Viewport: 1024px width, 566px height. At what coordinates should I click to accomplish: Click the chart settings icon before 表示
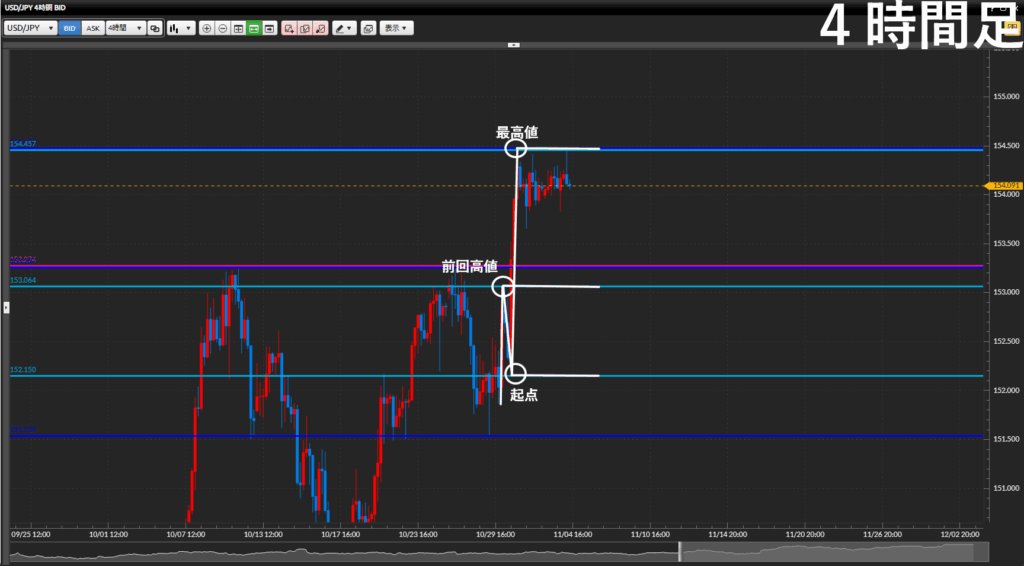(x=368, y=29)
